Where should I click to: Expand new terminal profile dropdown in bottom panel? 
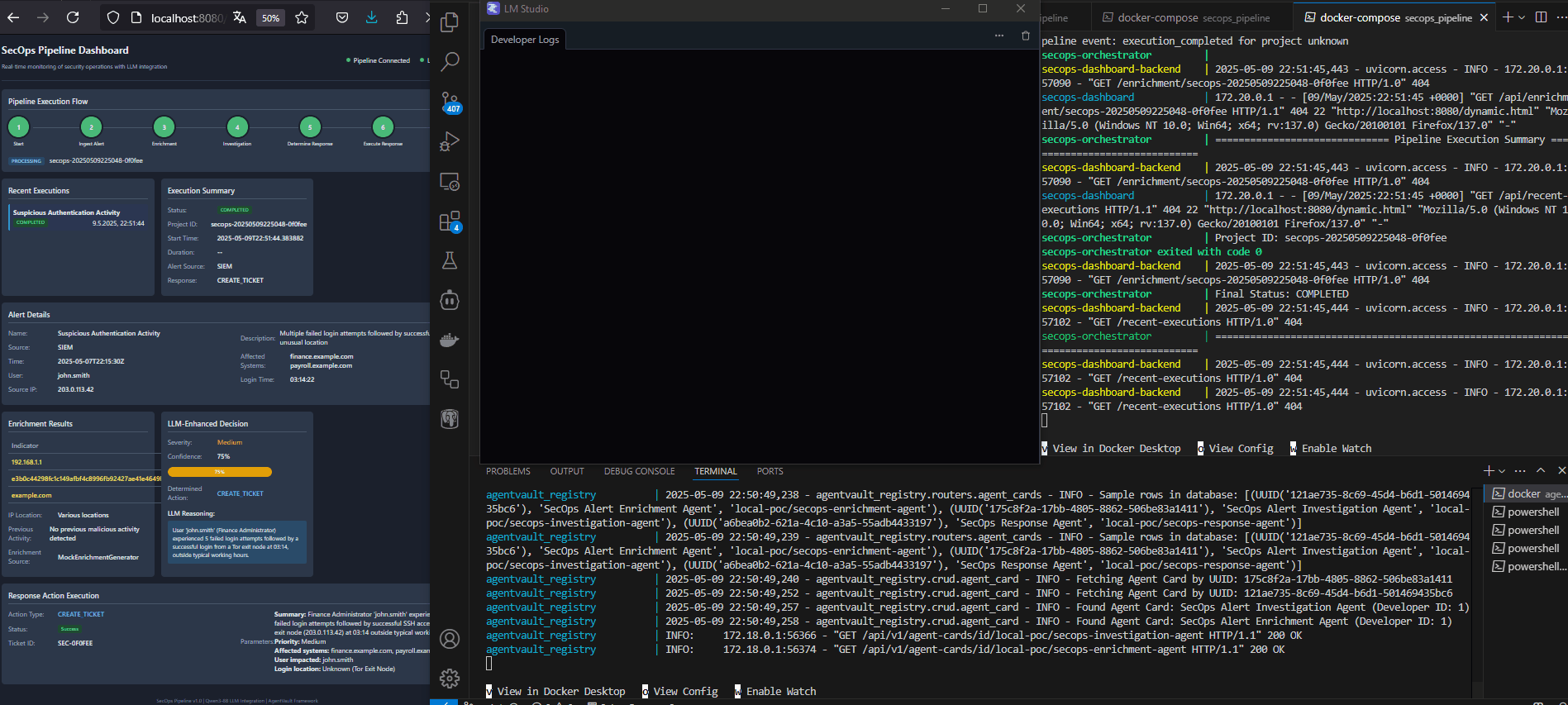(x=1502, y=470)
